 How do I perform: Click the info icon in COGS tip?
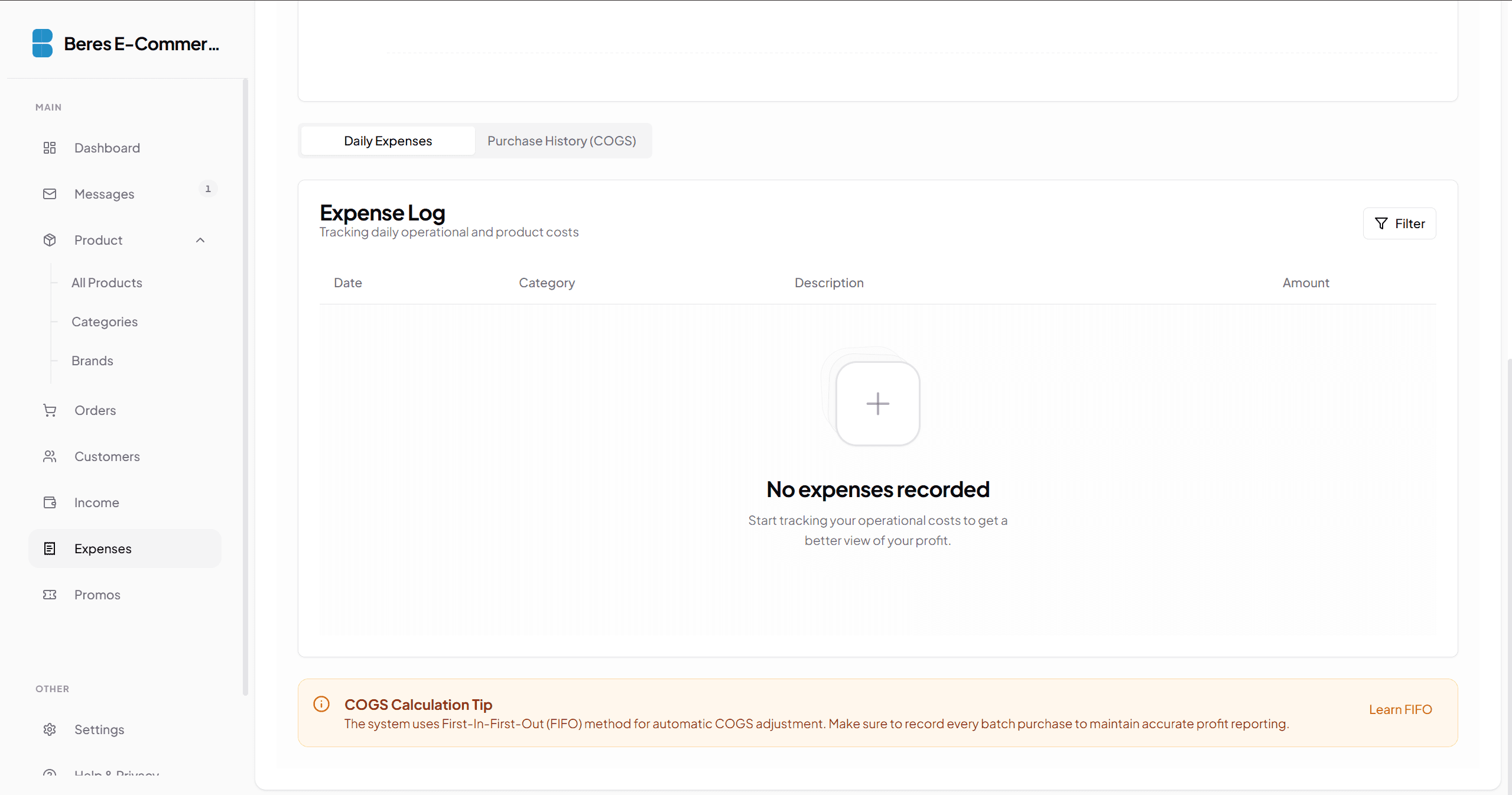click(x=321, y=704)
